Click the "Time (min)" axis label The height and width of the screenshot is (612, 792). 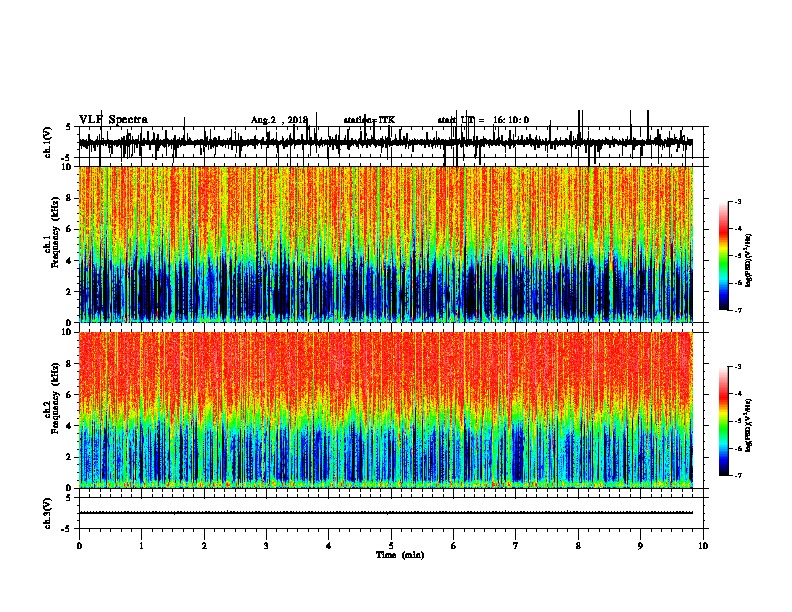[x=400, y=555]
